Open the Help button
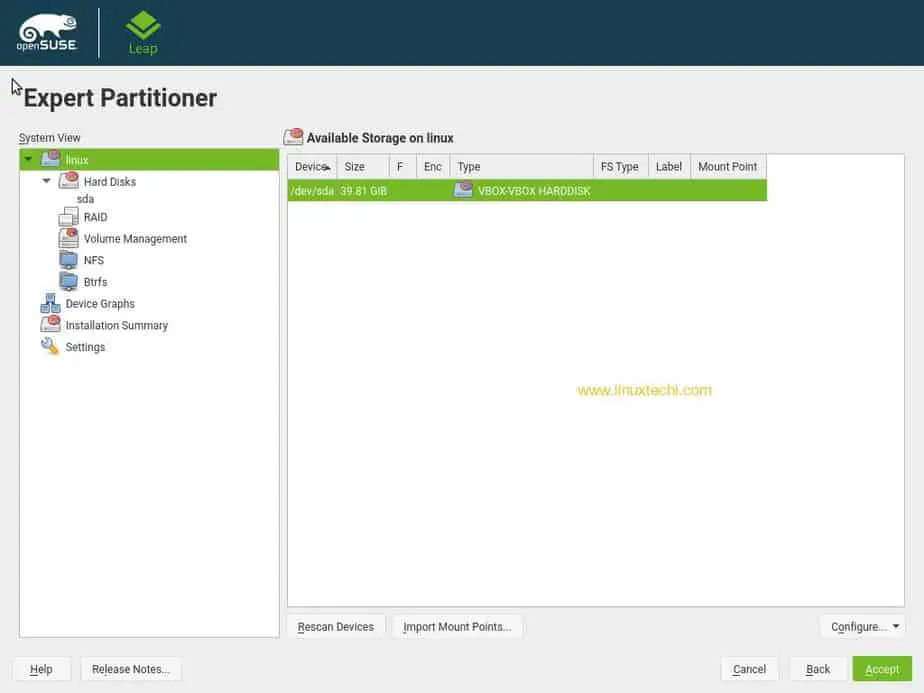This screenshot has width=924, height=693. point(41,669)
